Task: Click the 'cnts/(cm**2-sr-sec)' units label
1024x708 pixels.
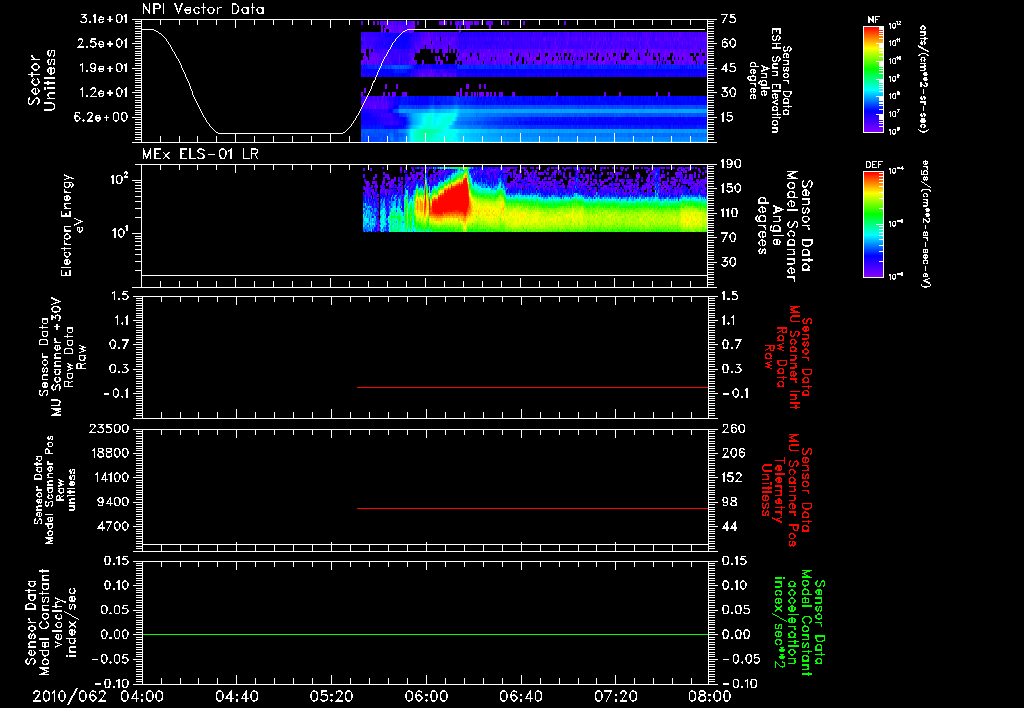Action: tap(923, 79)
